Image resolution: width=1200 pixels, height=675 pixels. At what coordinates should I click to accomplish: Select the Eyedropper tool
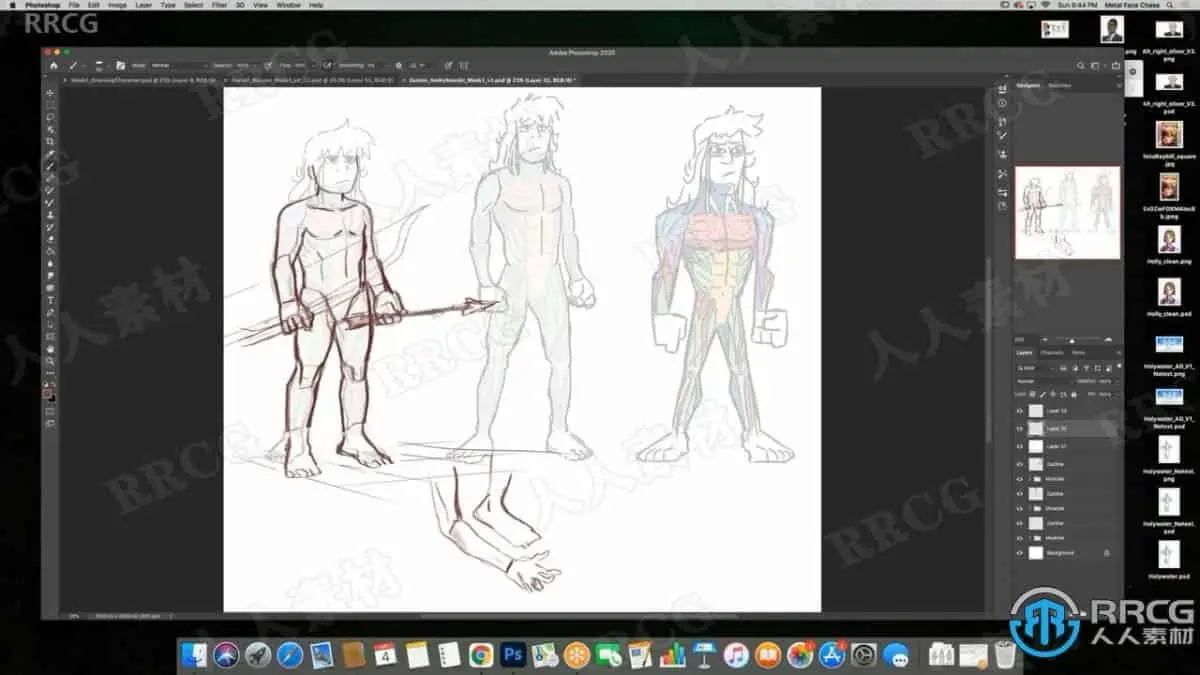click(x=50, y=154)
